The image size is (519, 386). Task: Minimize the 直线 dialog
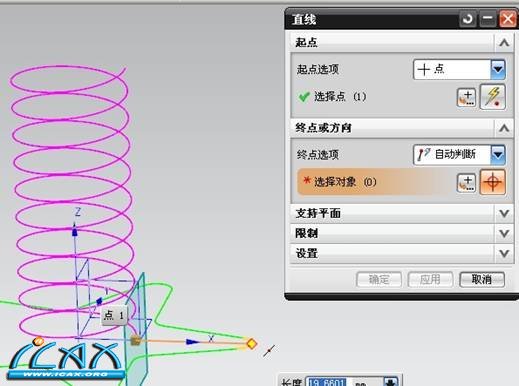(x=488, y=19)
